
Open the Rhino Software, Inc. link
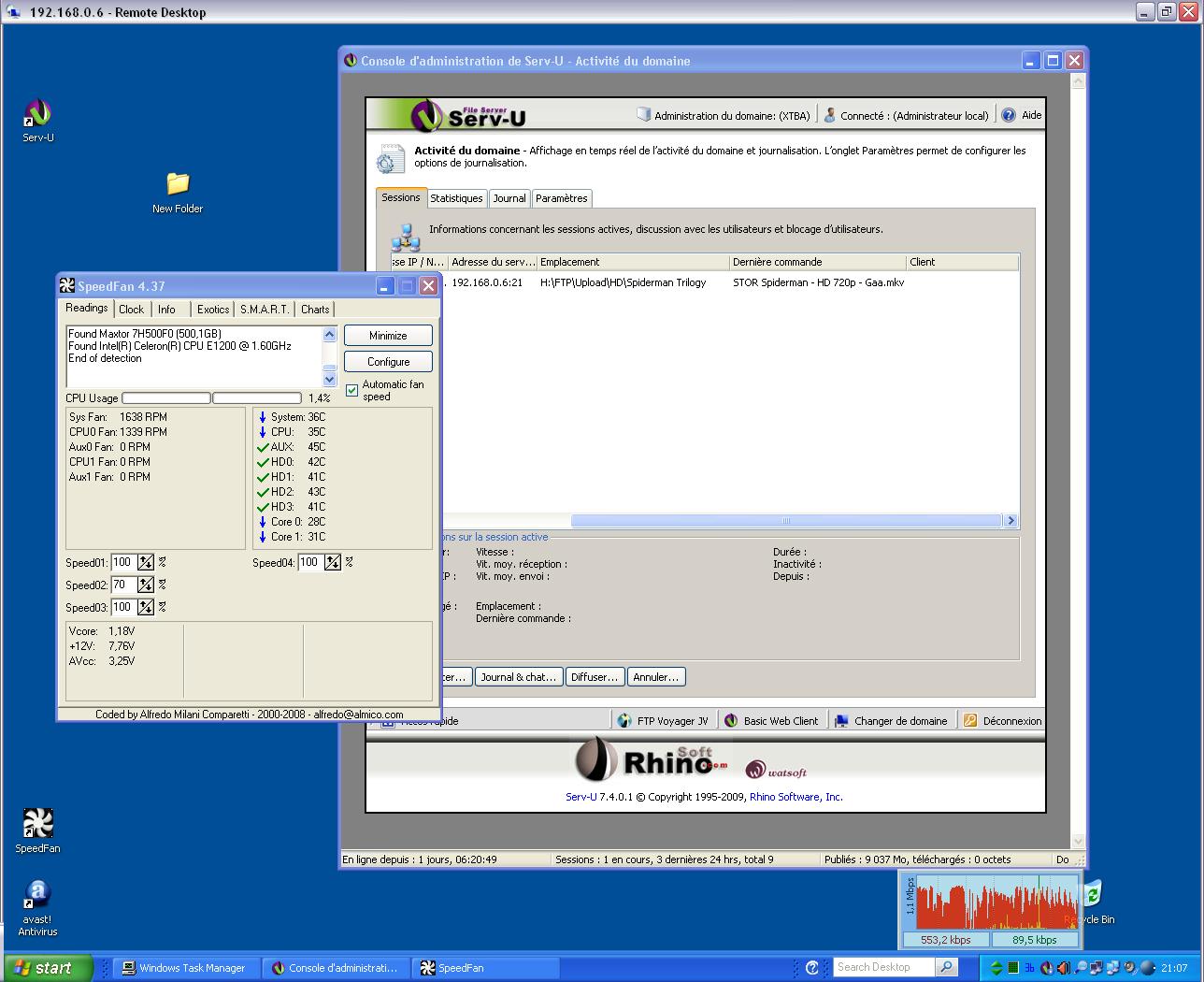(x=796, y=797)
